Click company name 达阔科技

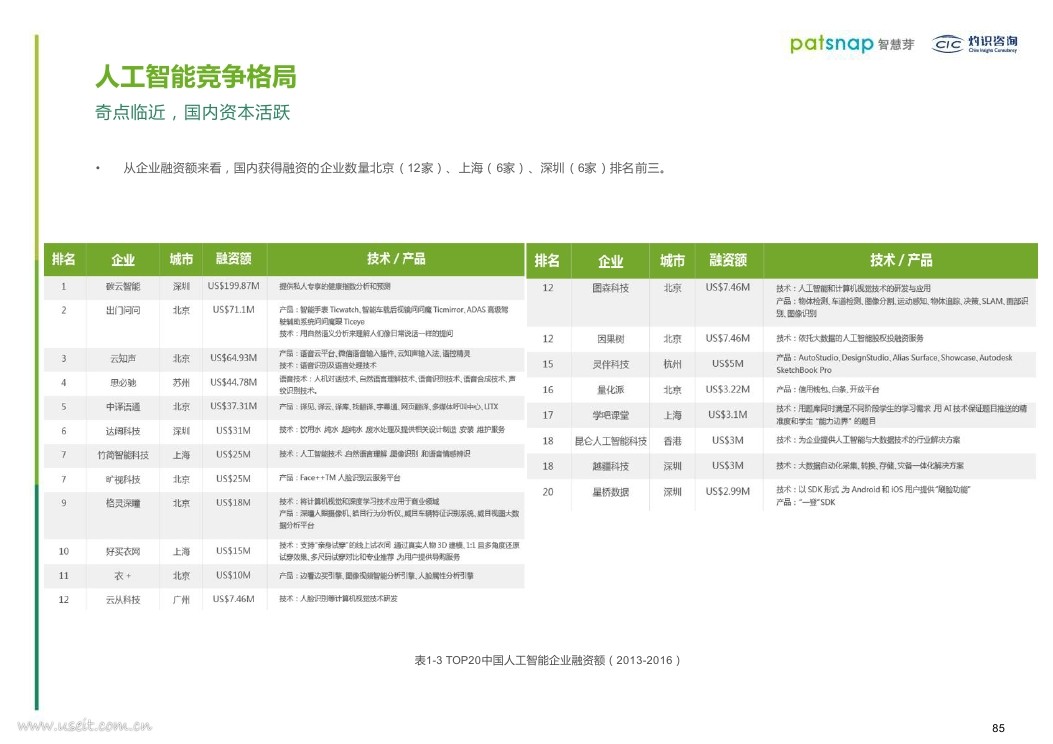coord(123,431)
